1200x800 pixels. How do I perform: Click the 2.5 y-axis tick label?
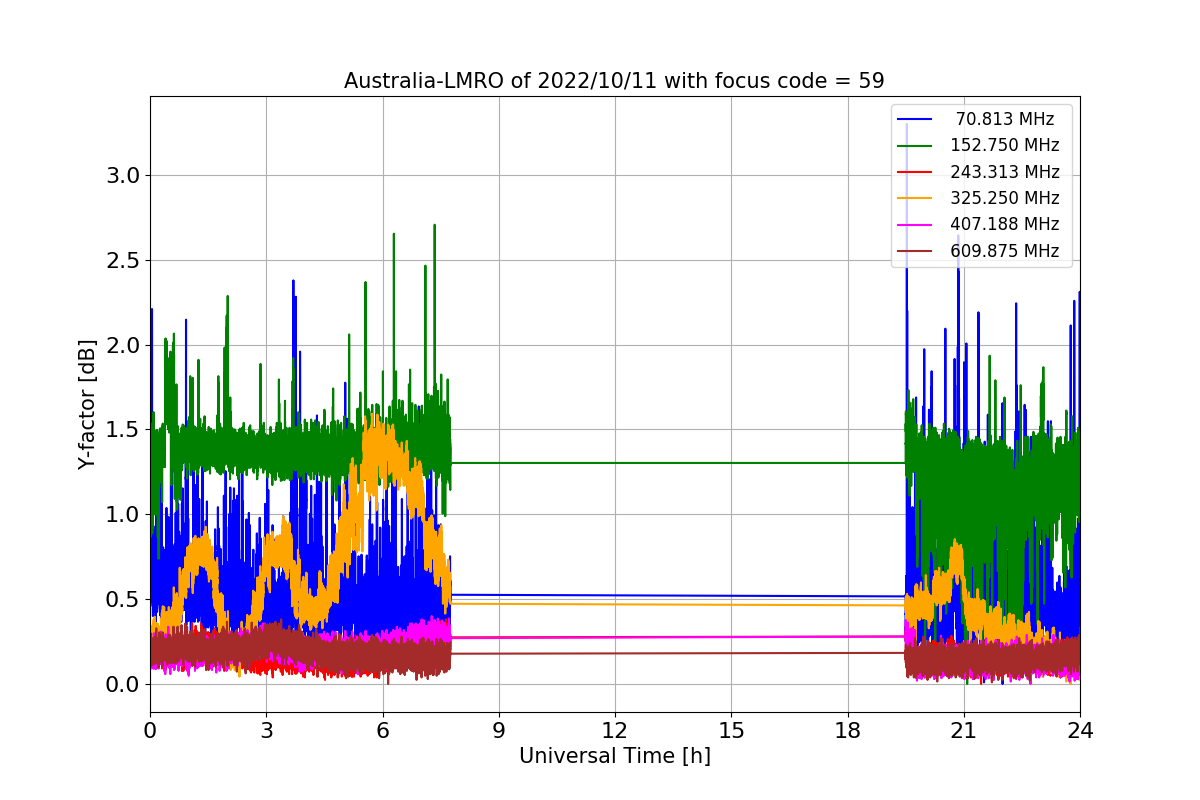tap(122, 261)
